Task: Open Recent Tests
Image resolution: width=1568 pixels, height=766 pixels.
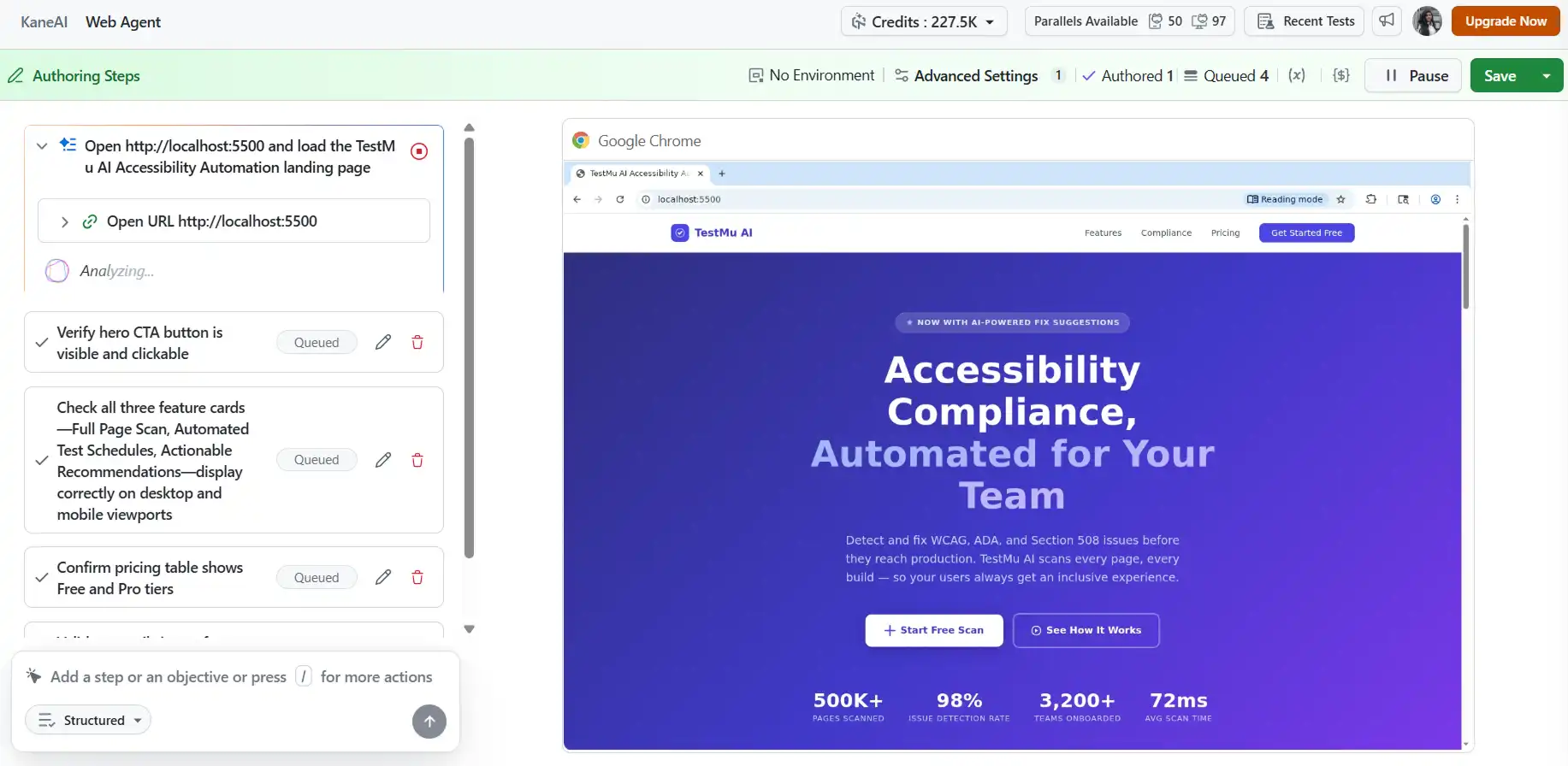Action: 1305,21
